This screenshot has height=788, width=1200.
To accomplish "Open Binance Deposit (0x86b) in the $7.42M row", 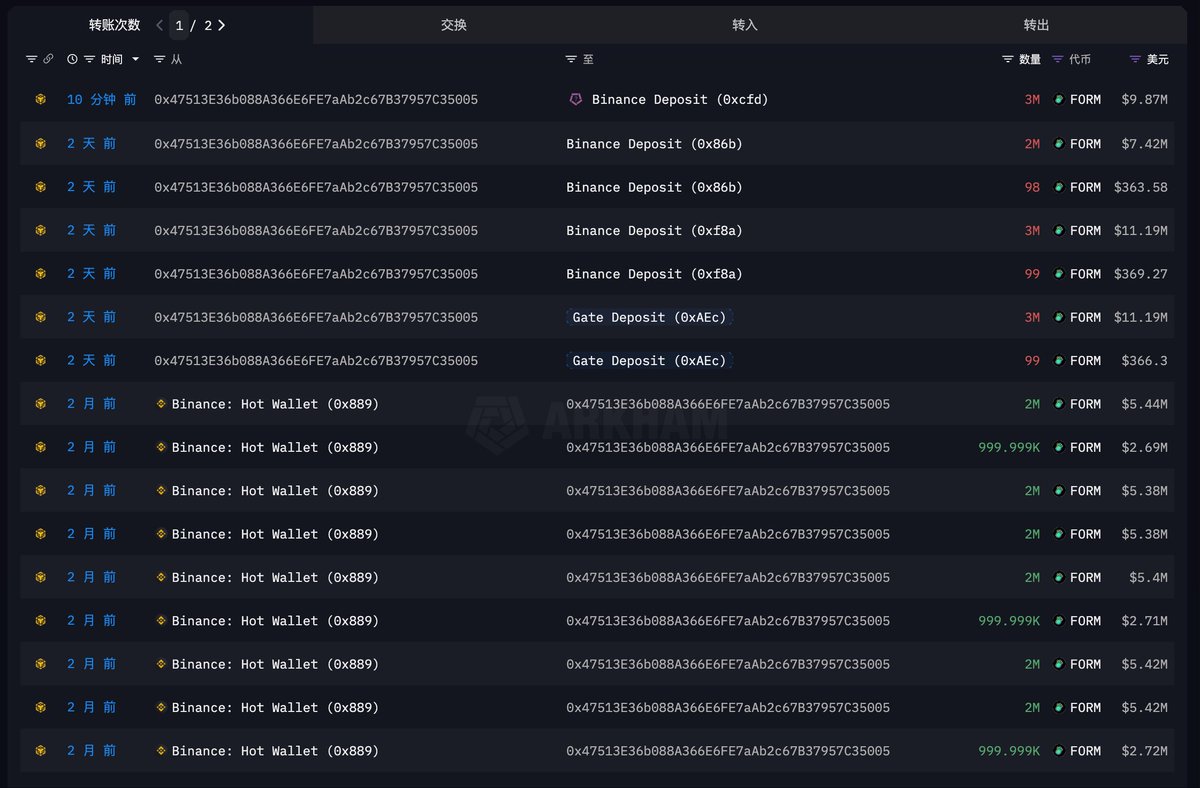I will tap(654, 144).
